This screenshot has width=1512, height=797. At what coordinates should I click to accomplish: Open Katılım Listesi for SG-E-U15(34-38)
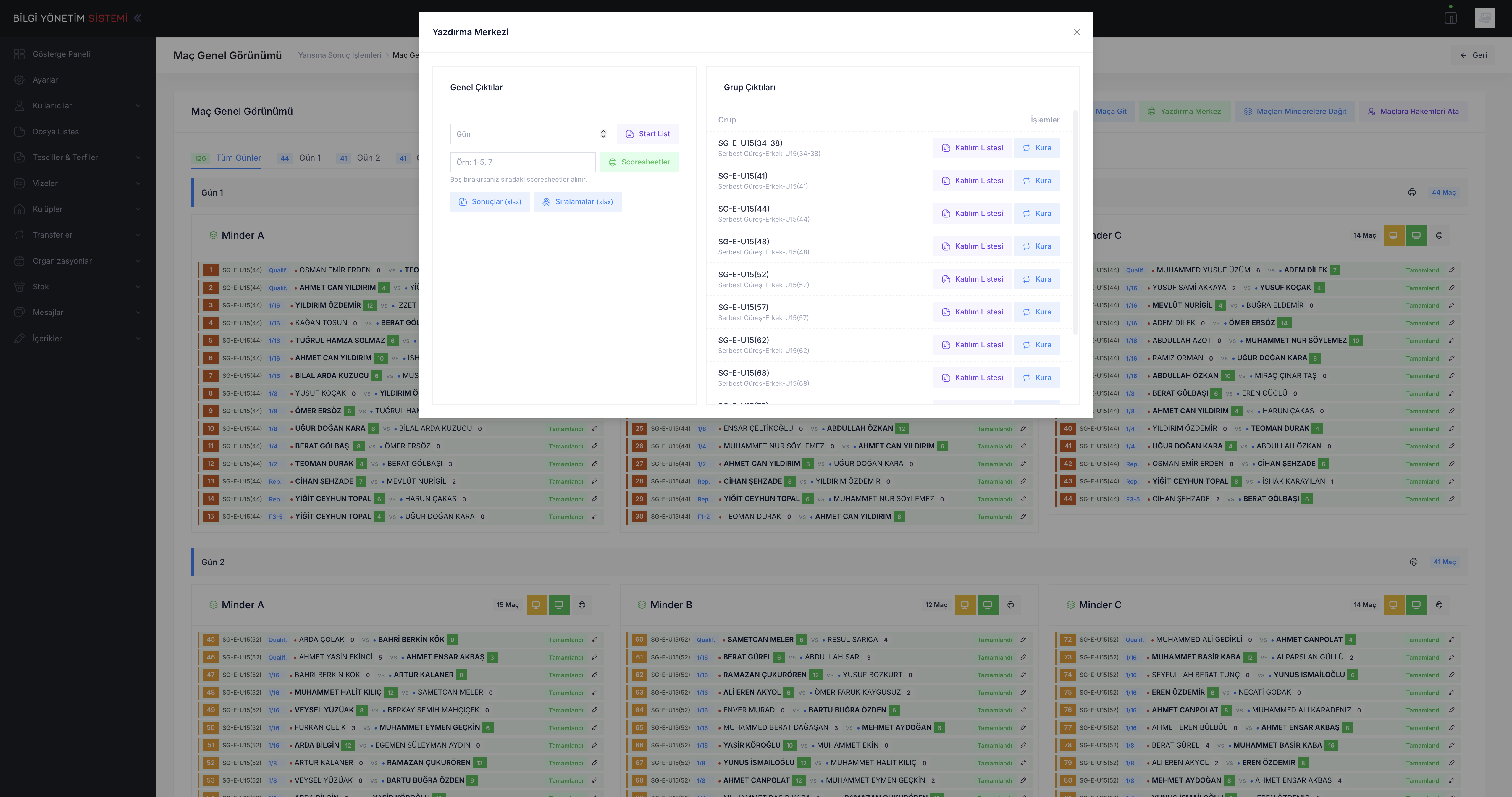(x=972, y=148)
